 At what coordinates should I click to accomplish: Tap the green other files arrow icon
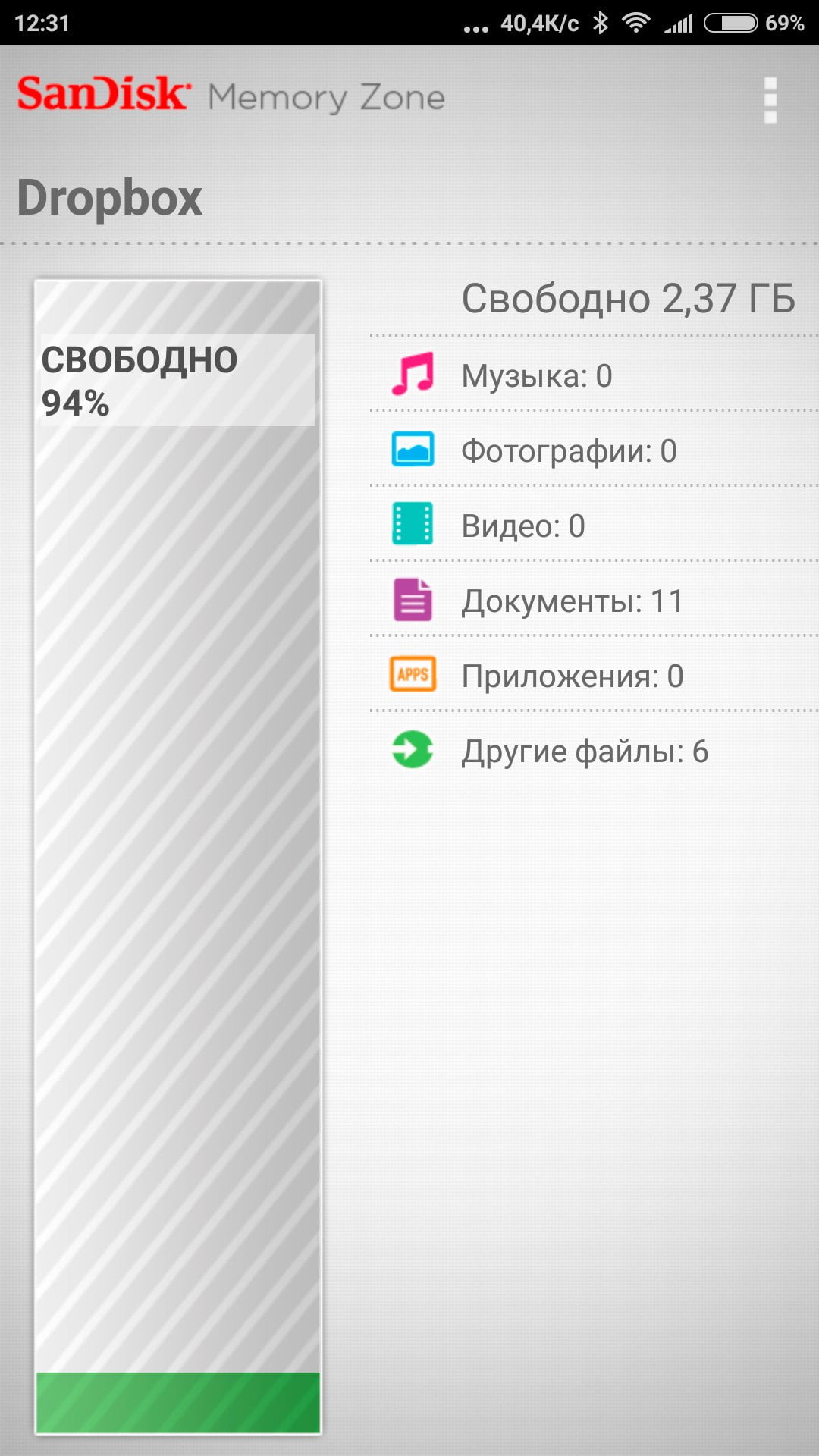point(413,749)
